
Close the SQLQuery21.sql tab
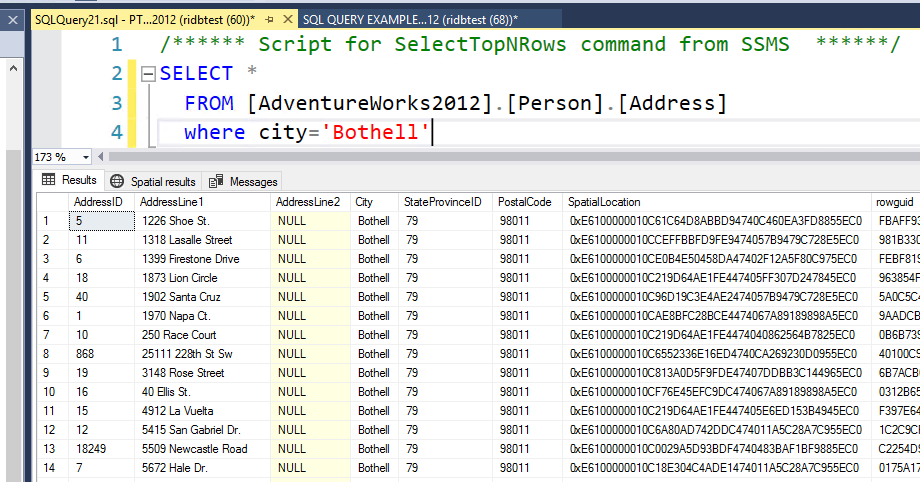[x=288, y=19]
